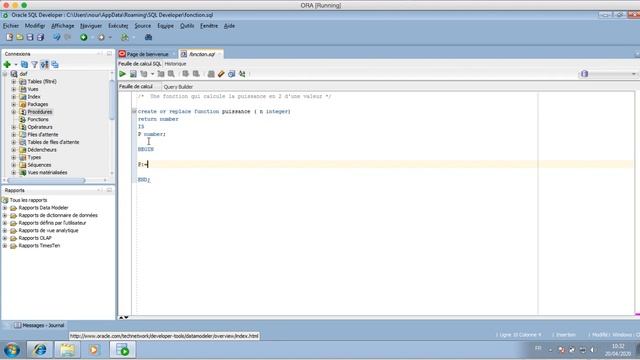The image size is (640, 360).
Task: Click the Filter funnel icon in Connexions
Action: tap(34, 64)
